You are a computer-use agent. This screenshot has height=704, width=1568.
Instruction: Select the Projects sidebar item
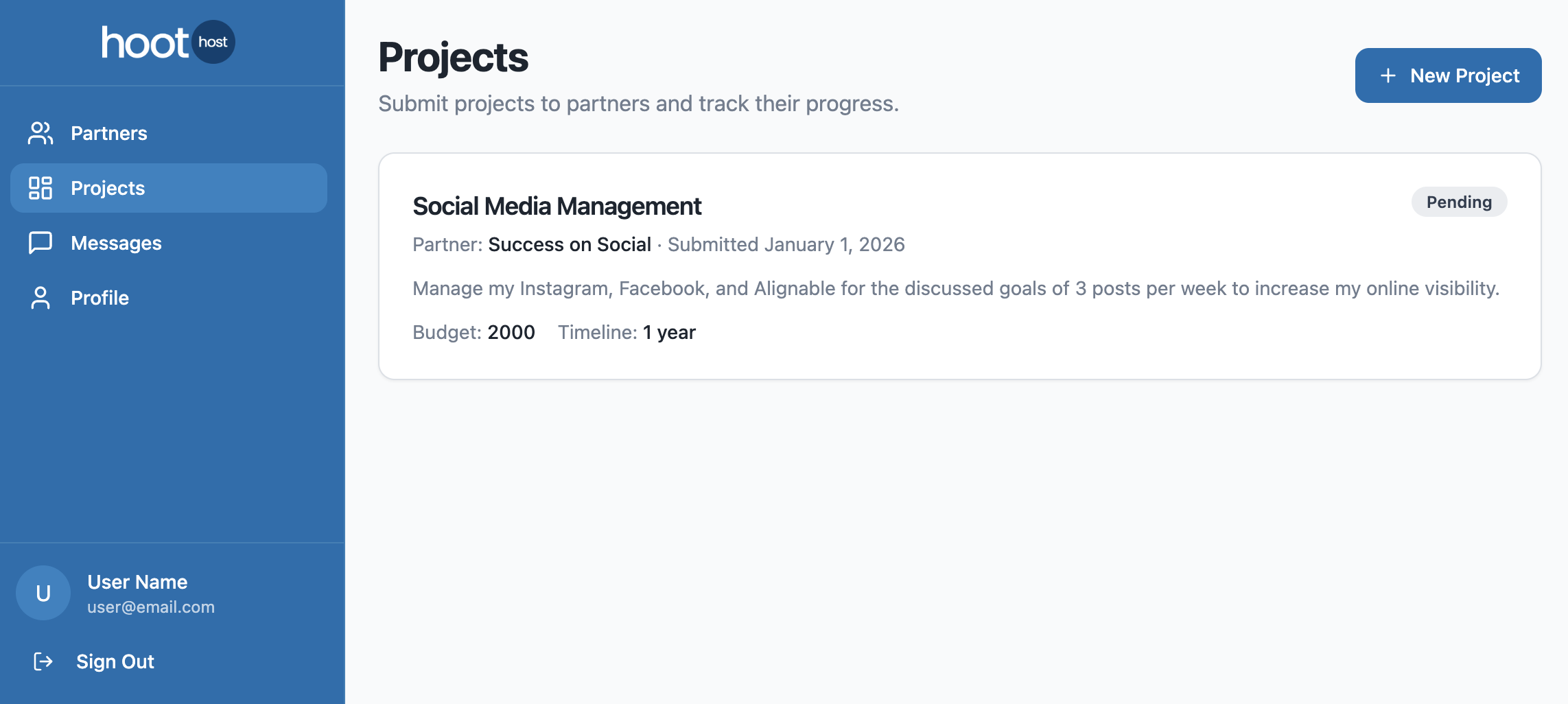[x=108, y=188]
